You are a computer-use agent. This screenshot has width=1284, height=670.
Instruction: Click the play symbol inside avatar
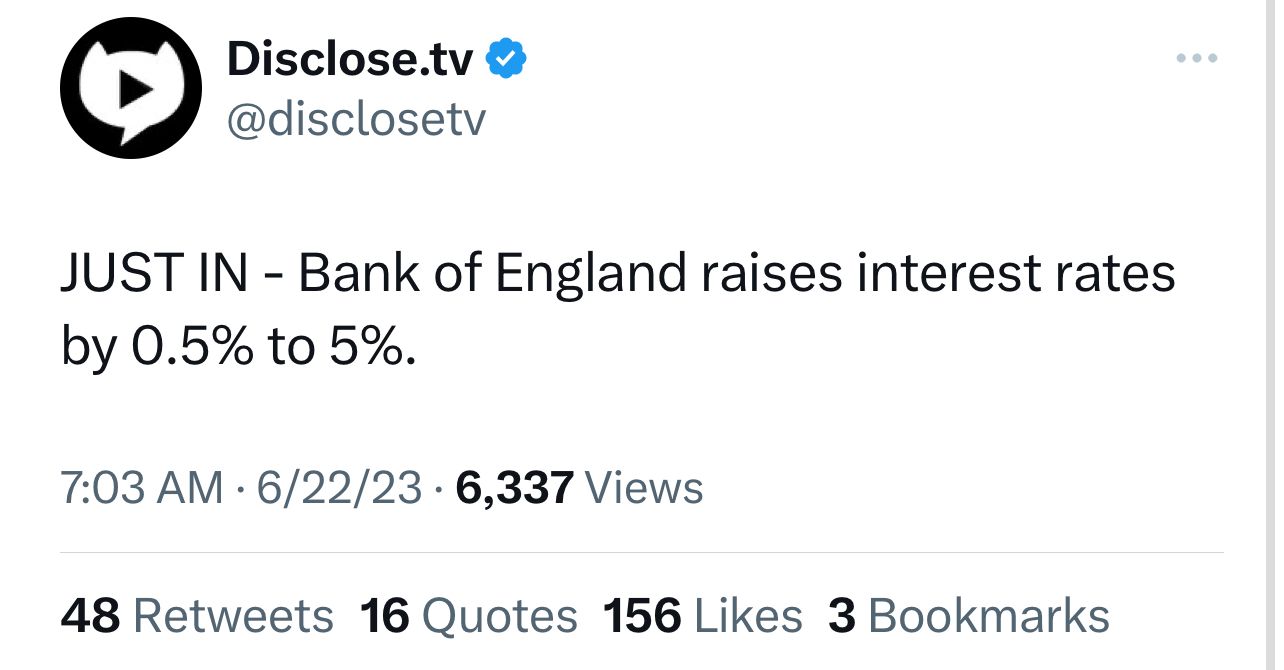click(x=134, y=88)
